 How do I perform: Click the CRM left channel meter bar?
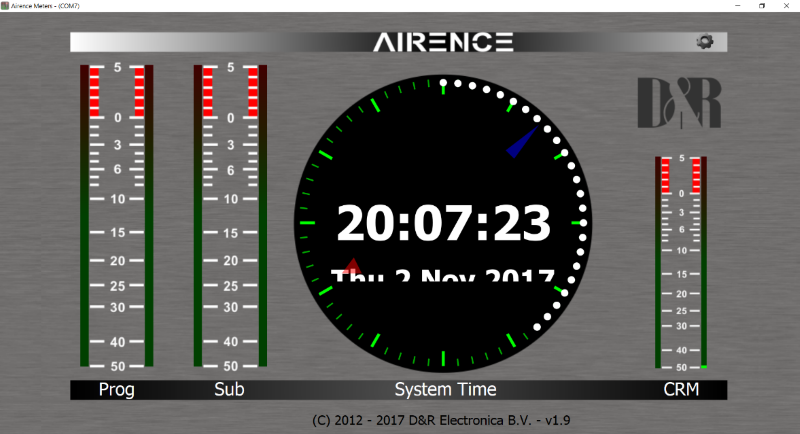[x=659, y=262]
